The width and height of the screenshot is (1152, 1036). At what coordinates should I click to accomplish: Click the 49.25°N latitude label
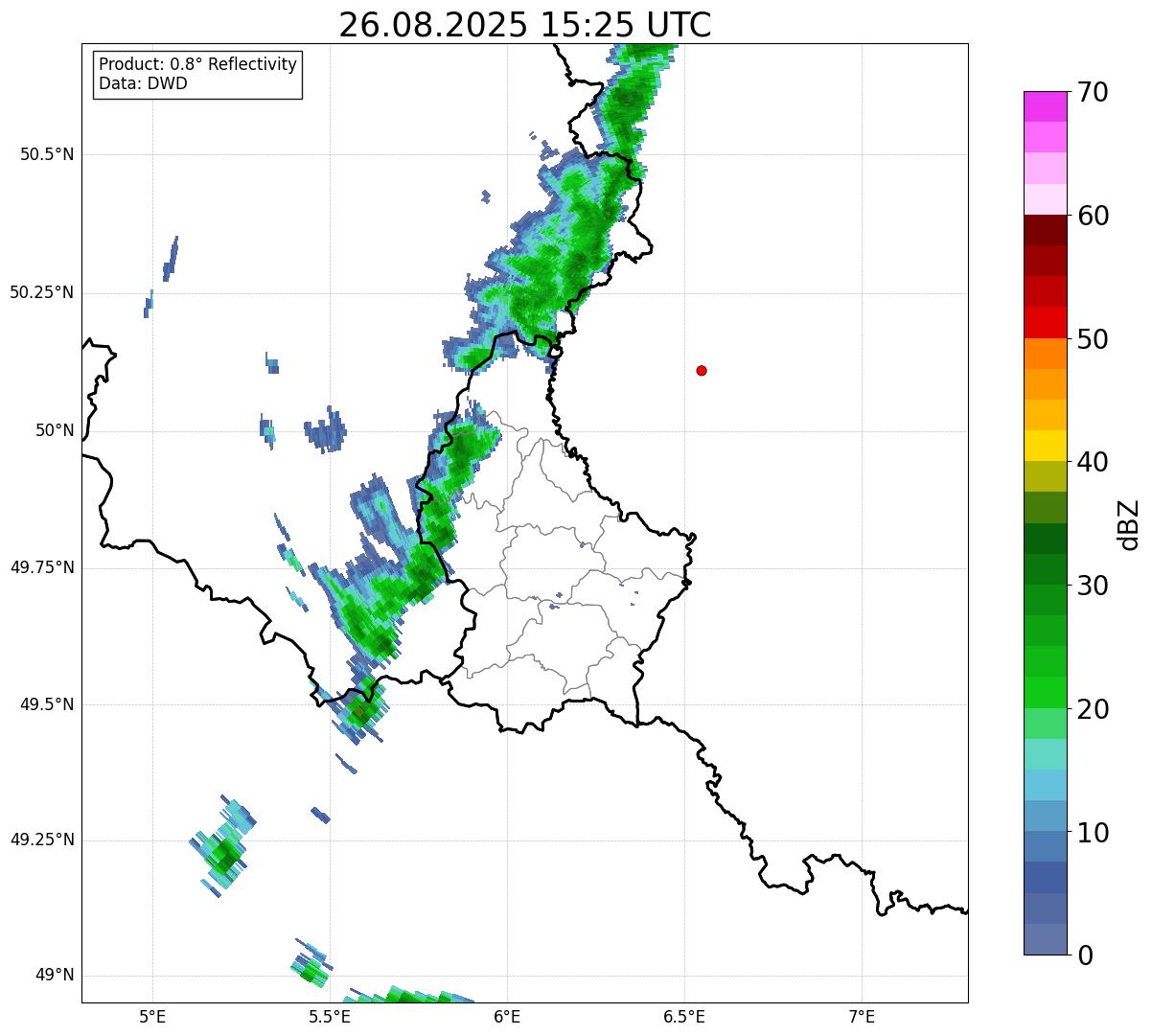(x=42, y=840)
